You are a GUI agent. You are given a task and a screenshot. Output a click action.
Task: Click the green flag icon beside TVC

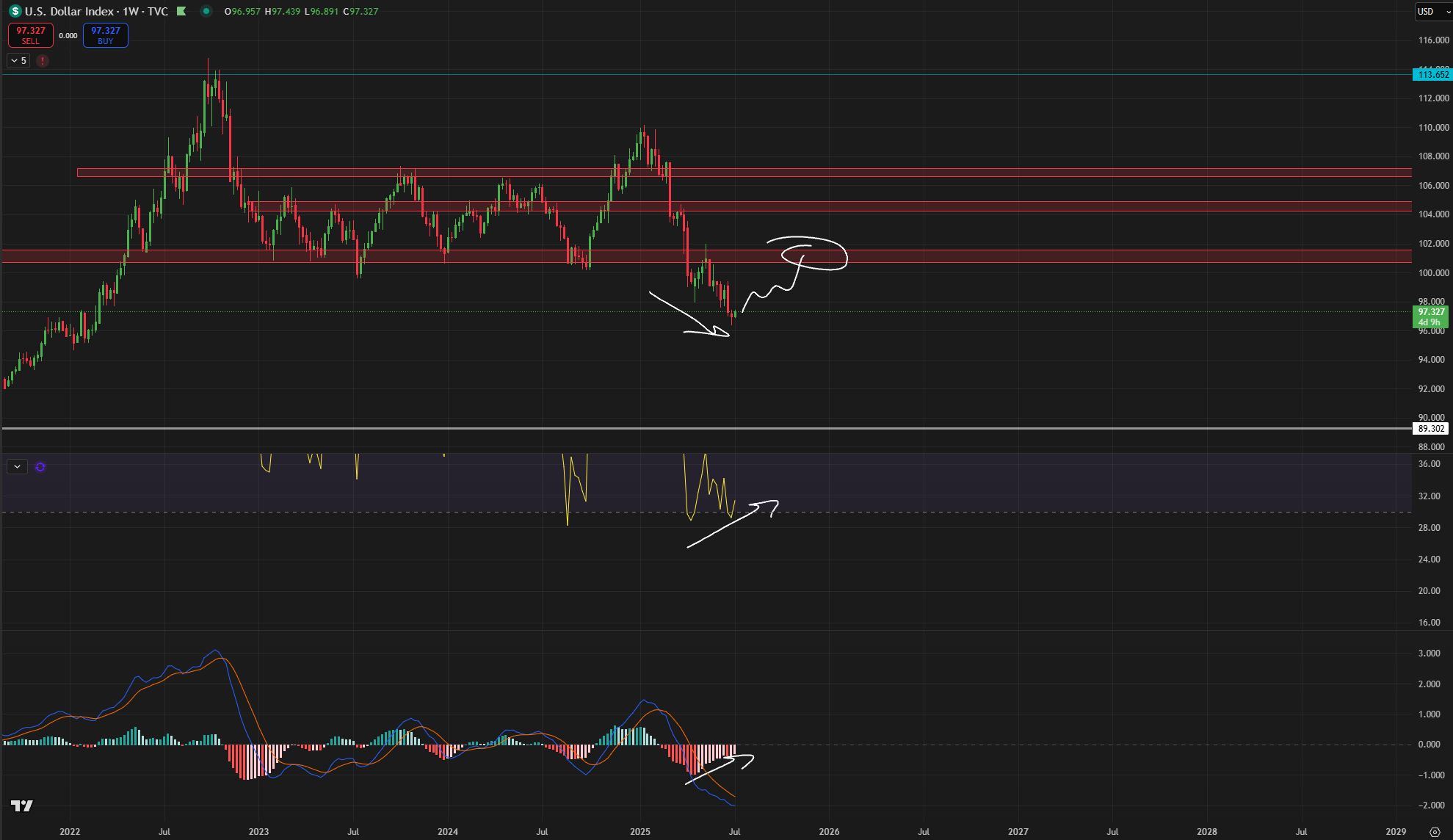pos(181,11)
